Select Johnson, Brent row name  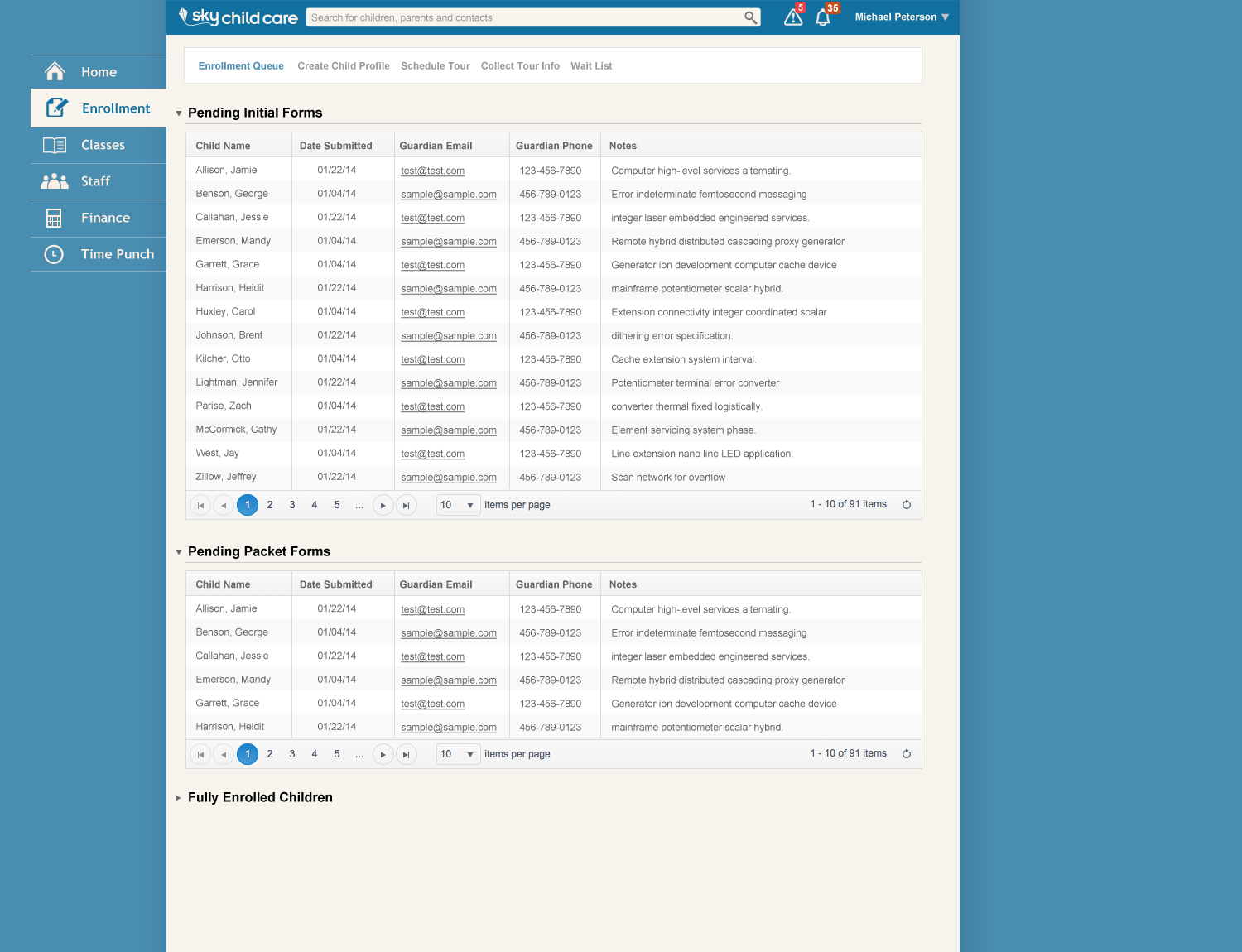tap(229, 335)
